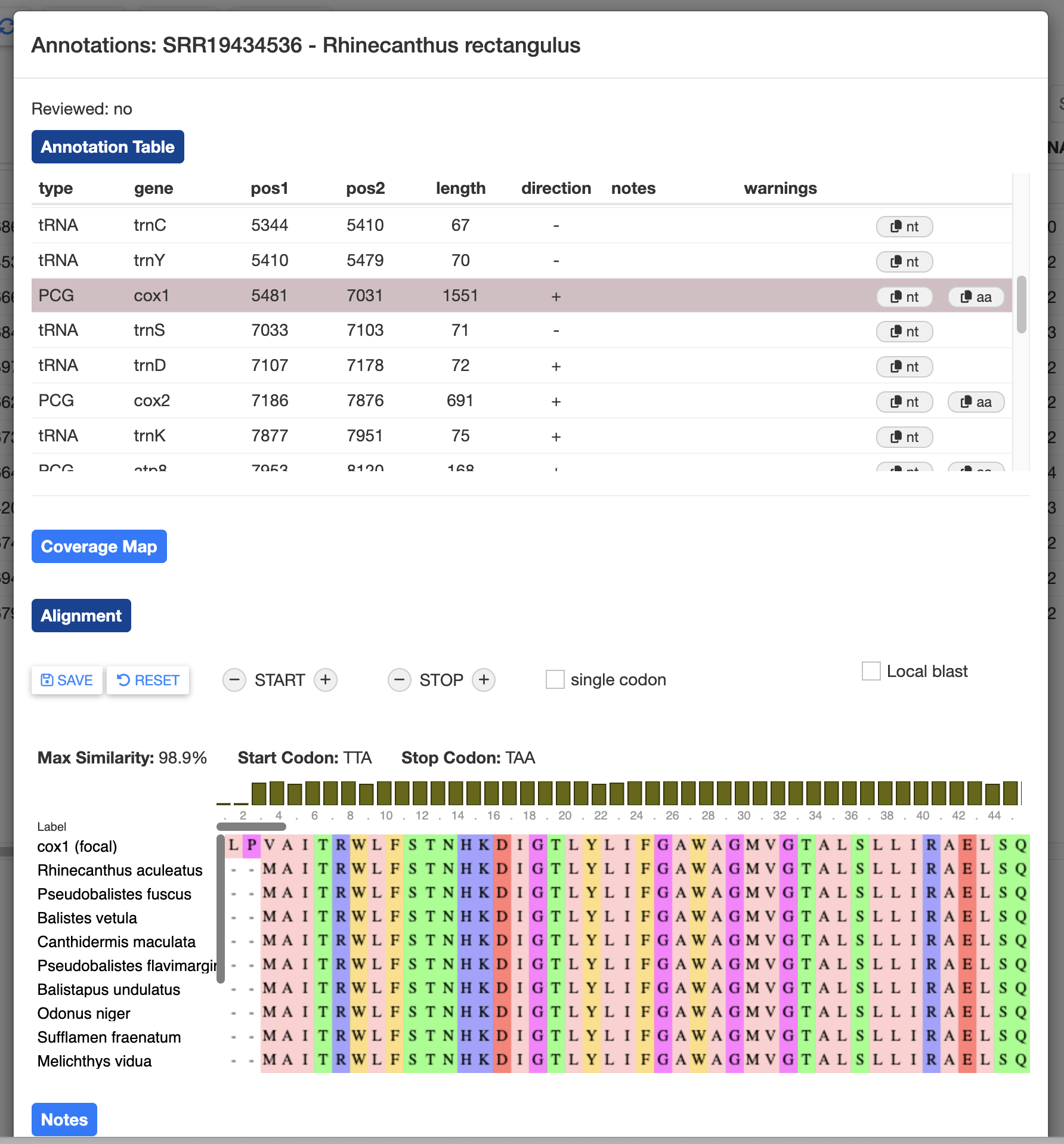Click the Odonus niger alignment label
The width and height of the screenshot is (1064, 1144).
pos(83,1013)
